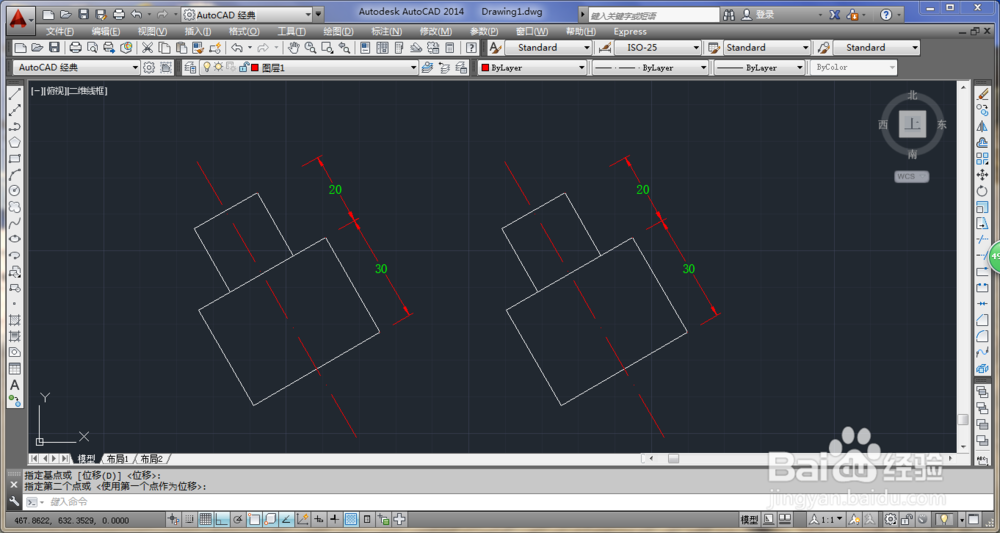
Task: Click the red layer color swatch of 图层1
Action: point(255,68)
